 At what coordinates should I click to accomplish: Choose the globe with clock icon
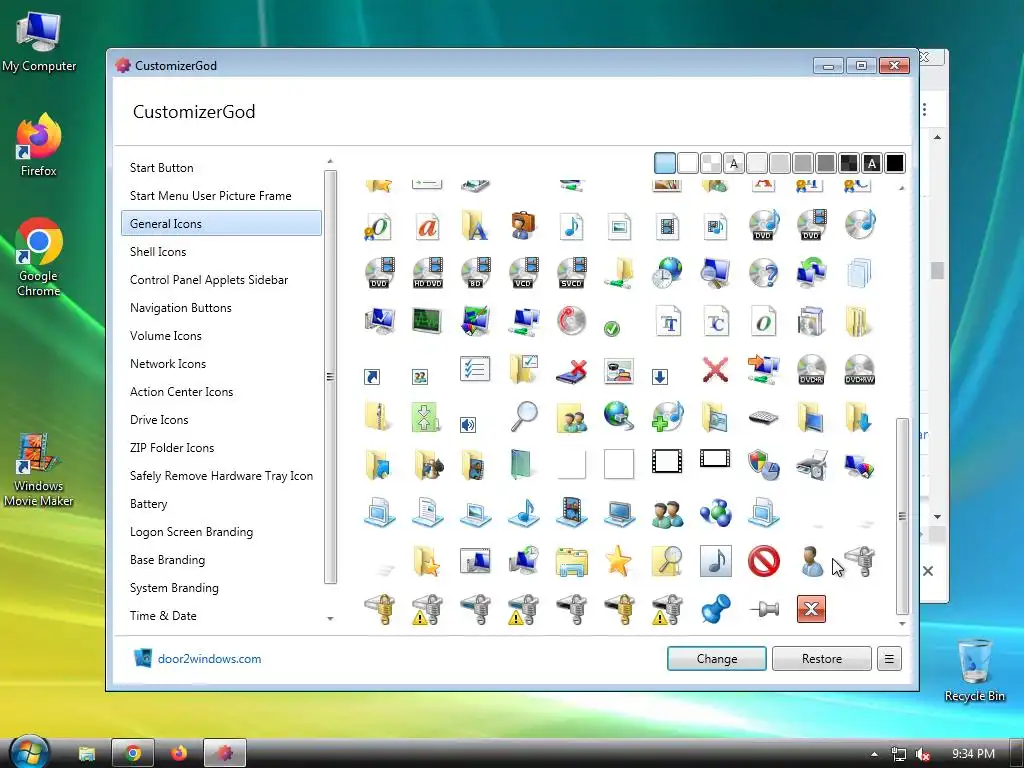667,273
